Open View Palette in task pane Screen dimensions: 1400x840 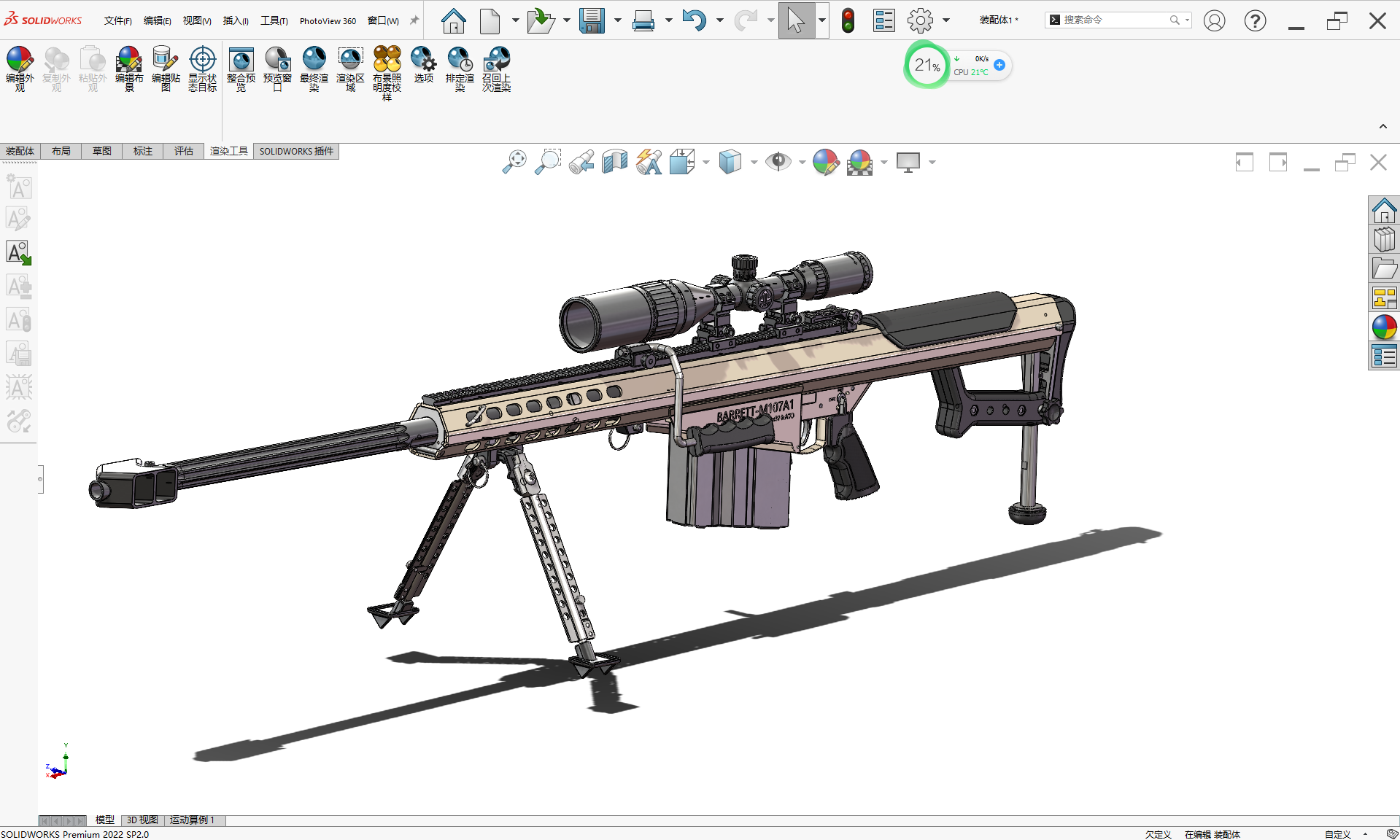1384,298
